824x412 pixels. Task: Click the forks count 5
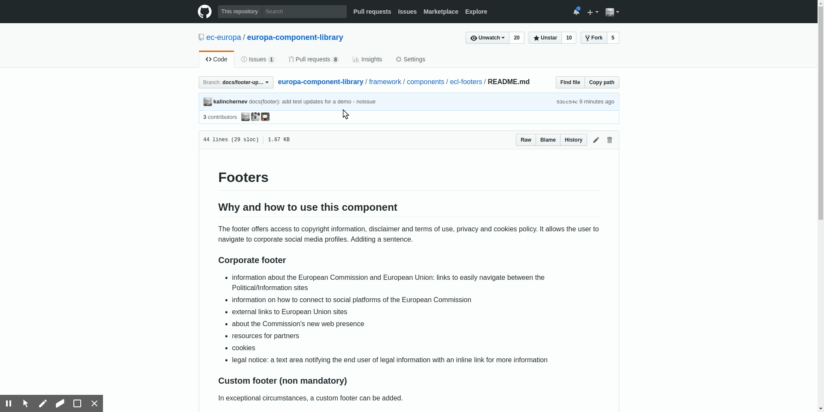coord(613,38)
